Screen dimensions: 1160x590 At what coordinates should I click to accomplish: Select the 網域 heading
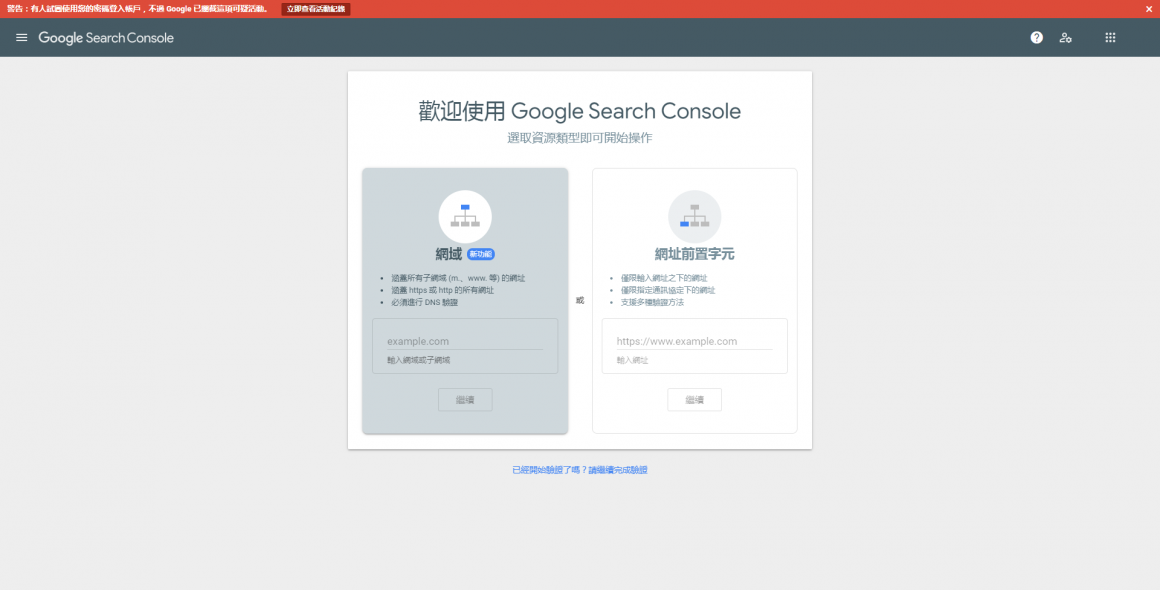[x=449, y=254]
